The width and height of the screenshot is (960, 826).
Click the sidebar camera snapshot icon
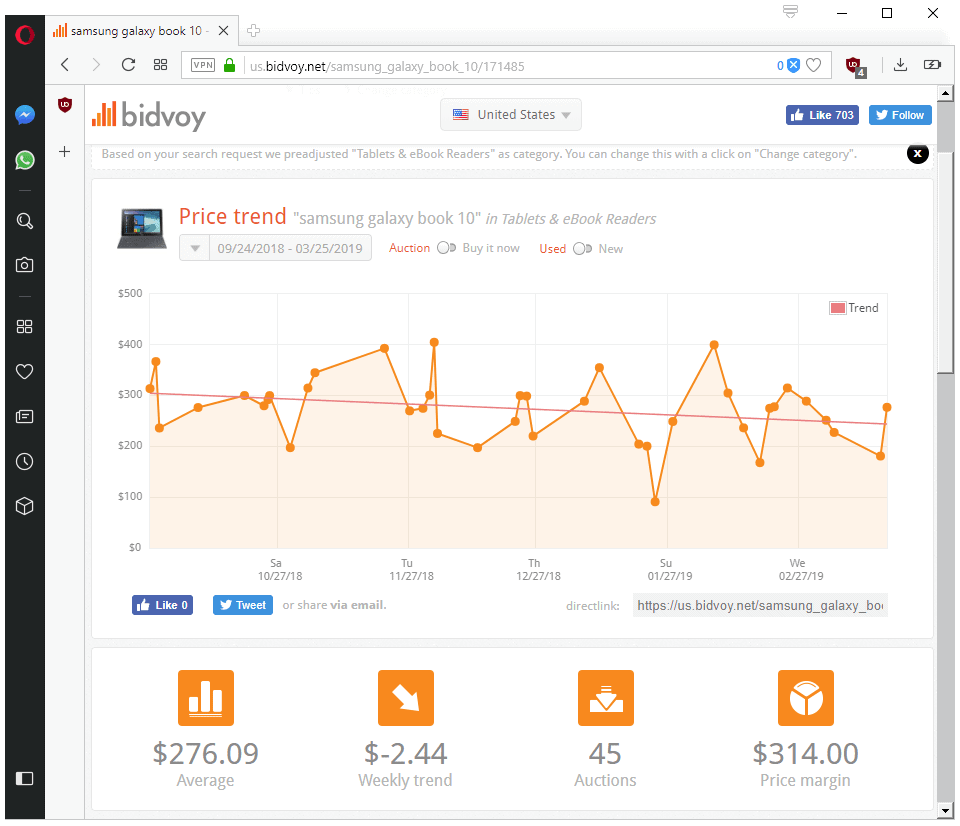[25, 265]
